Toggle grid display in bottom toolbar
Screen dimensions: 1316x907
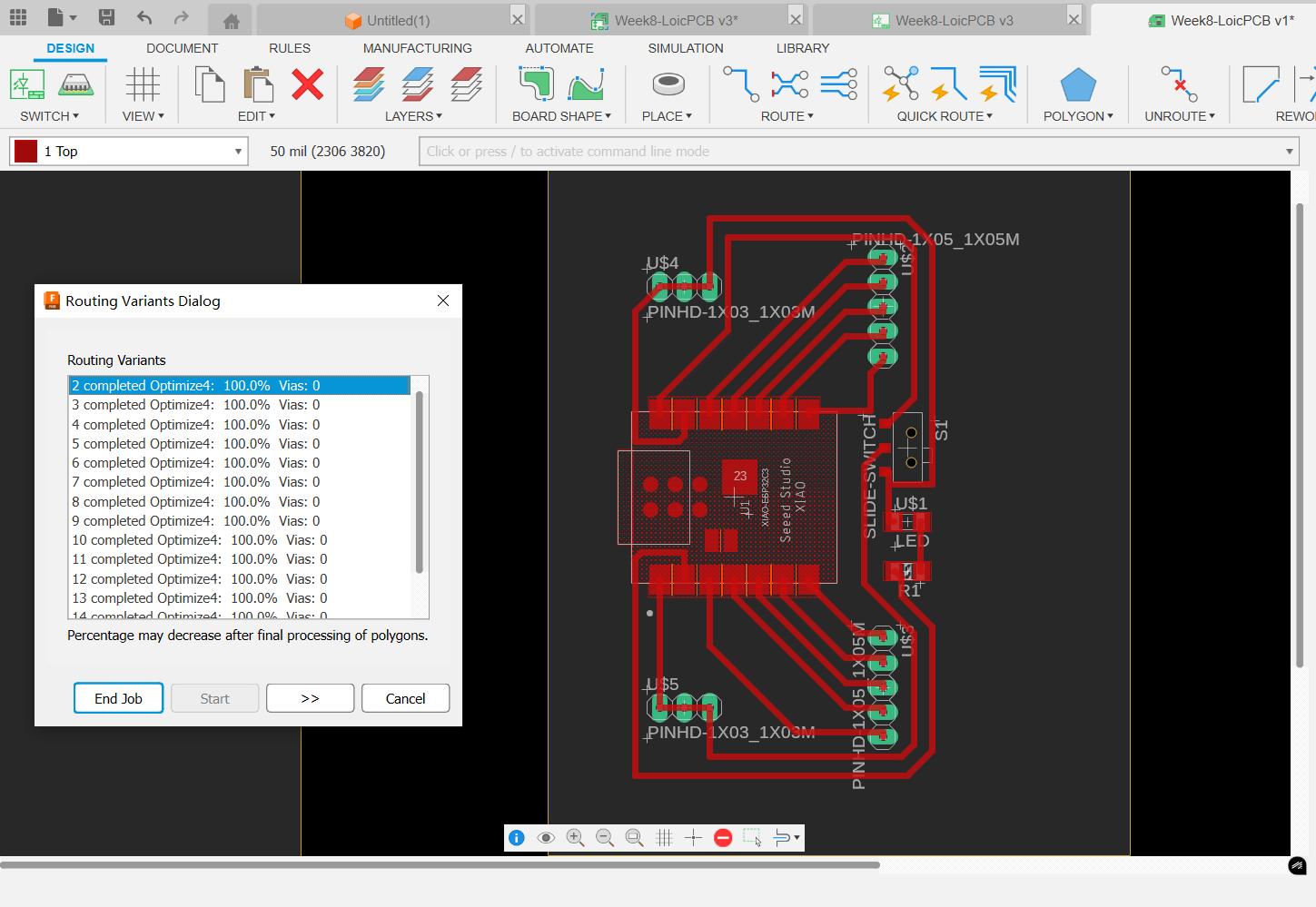[664, 838]
